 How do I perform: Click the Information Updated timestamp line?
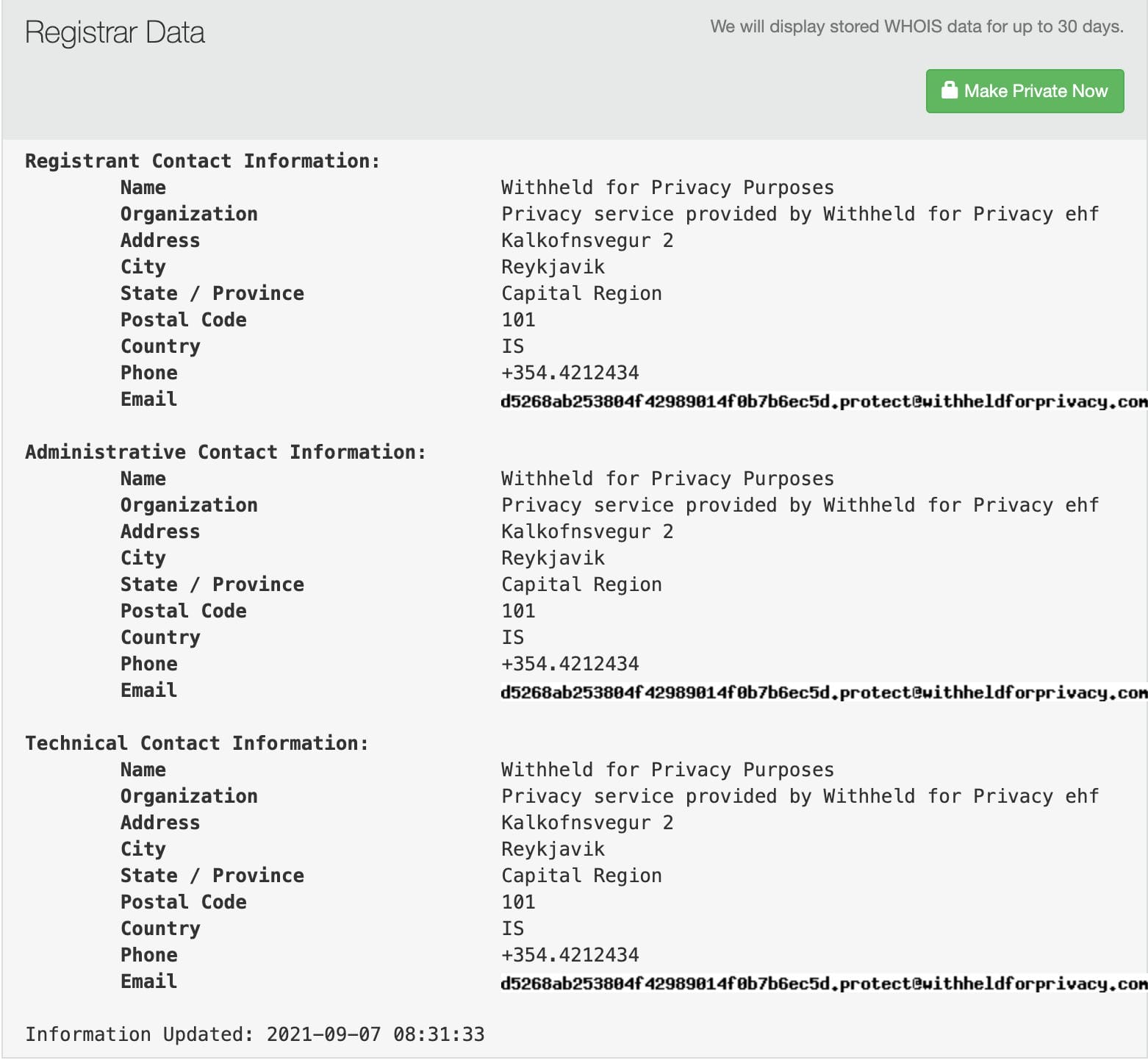255,1034
